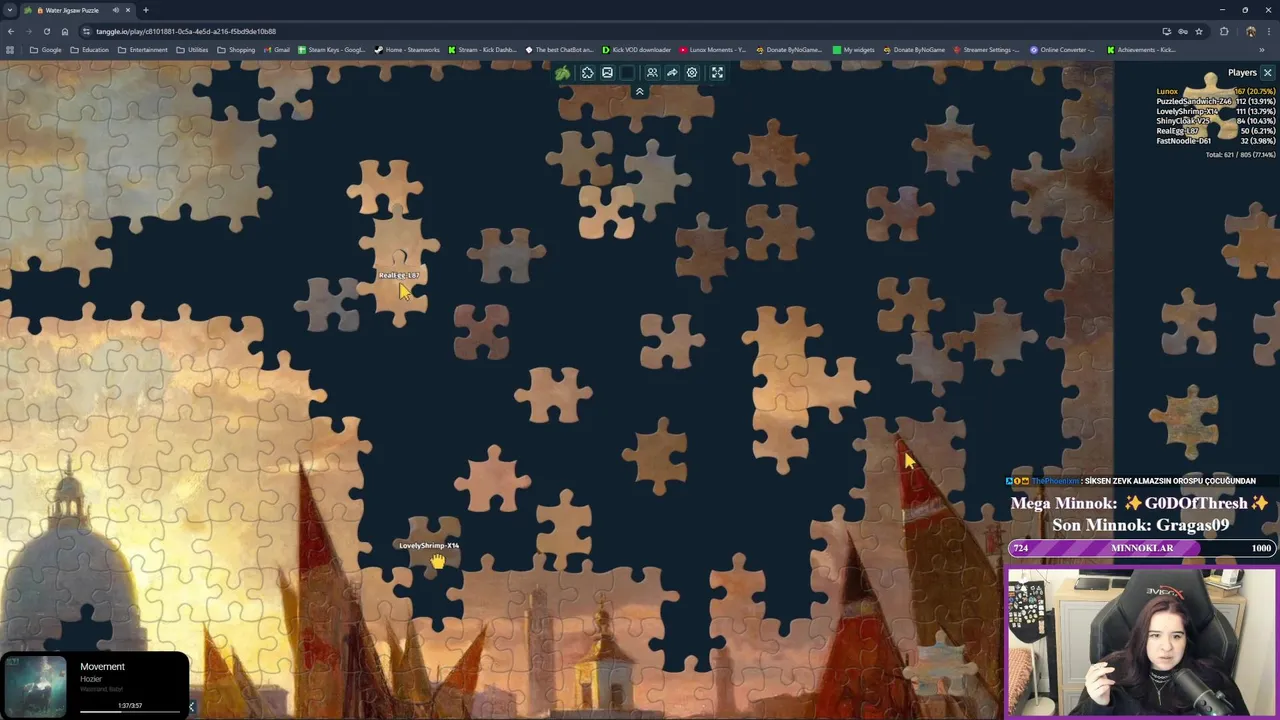The height and width of the screenshot is (720, 1280).
Task: Open the Home - Steamworks bookmark
Action: tap(407, 50)
